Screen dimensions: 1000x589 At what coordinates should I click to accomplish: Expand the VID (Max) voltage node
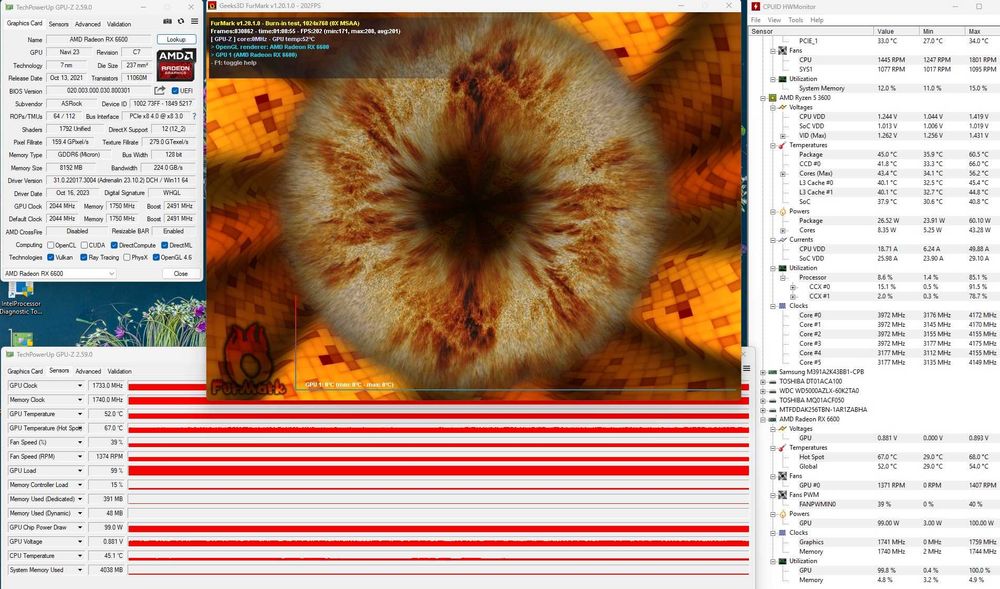(783, 136)
